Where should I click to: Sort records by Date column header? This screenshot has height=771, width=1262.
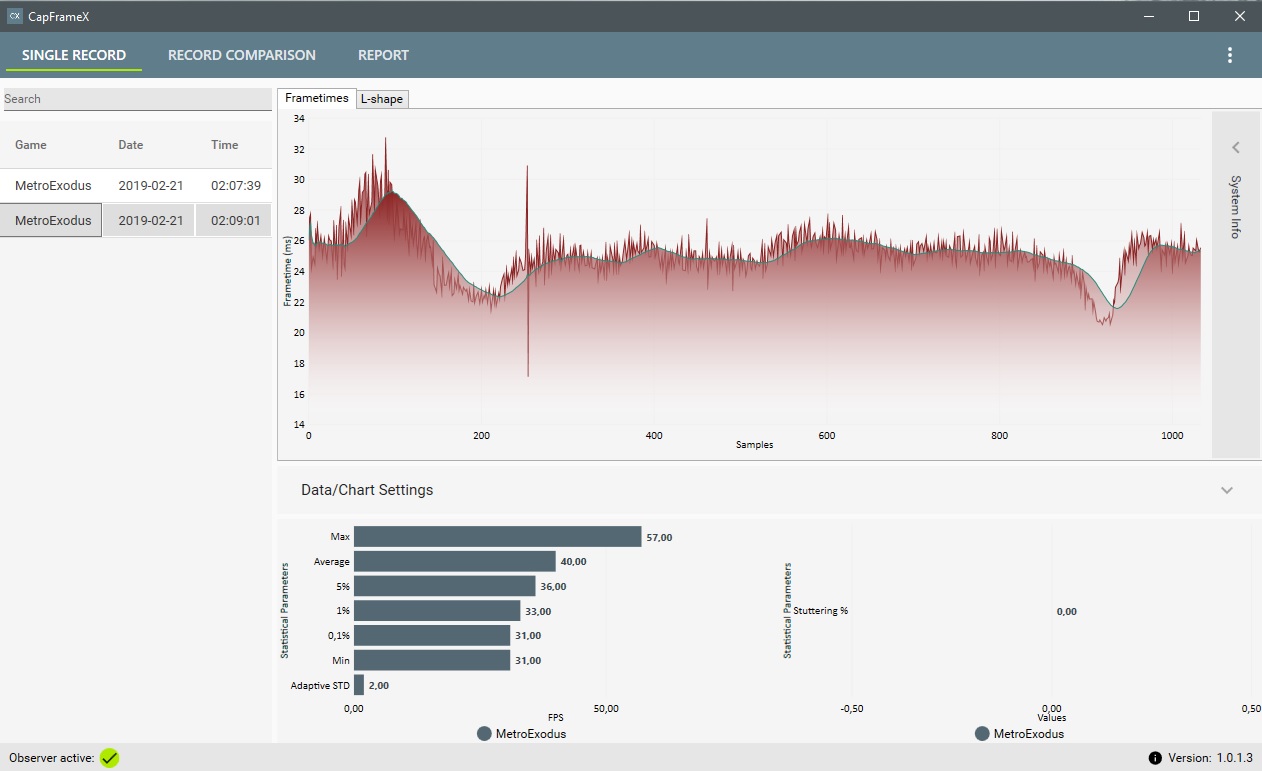(x=131, y=145)
